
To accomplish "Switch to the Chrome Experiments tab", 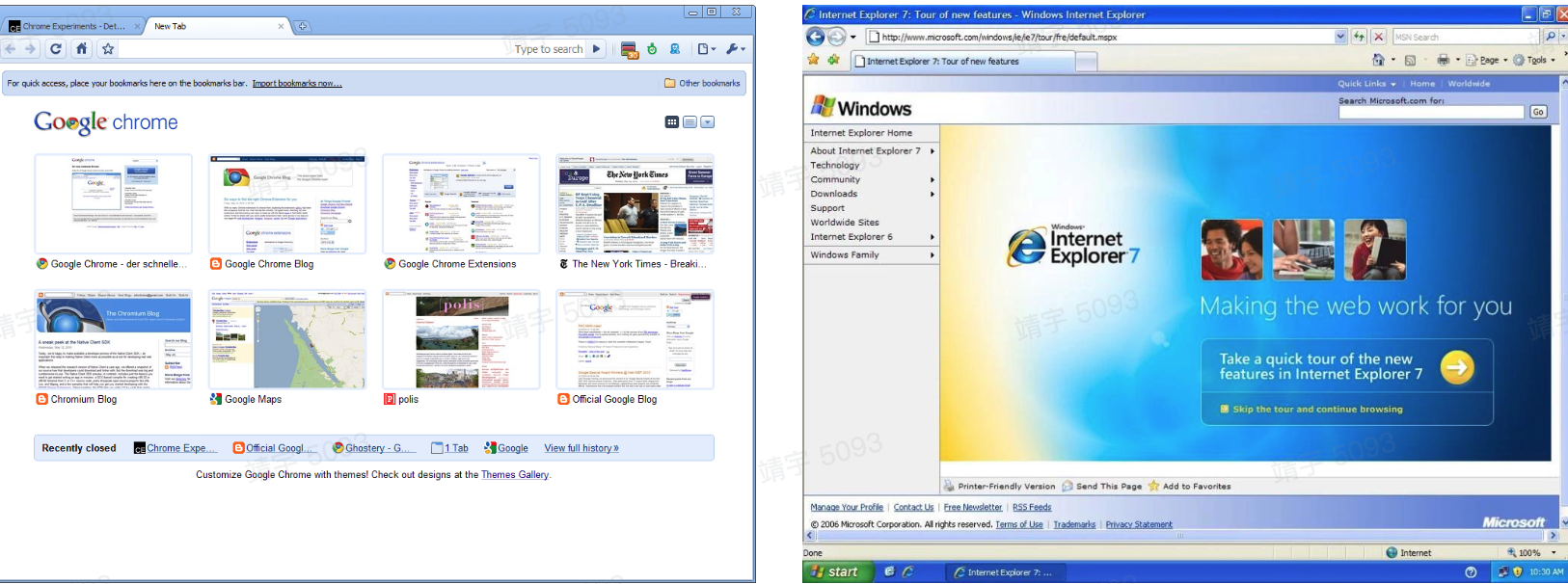I will 73,26.
